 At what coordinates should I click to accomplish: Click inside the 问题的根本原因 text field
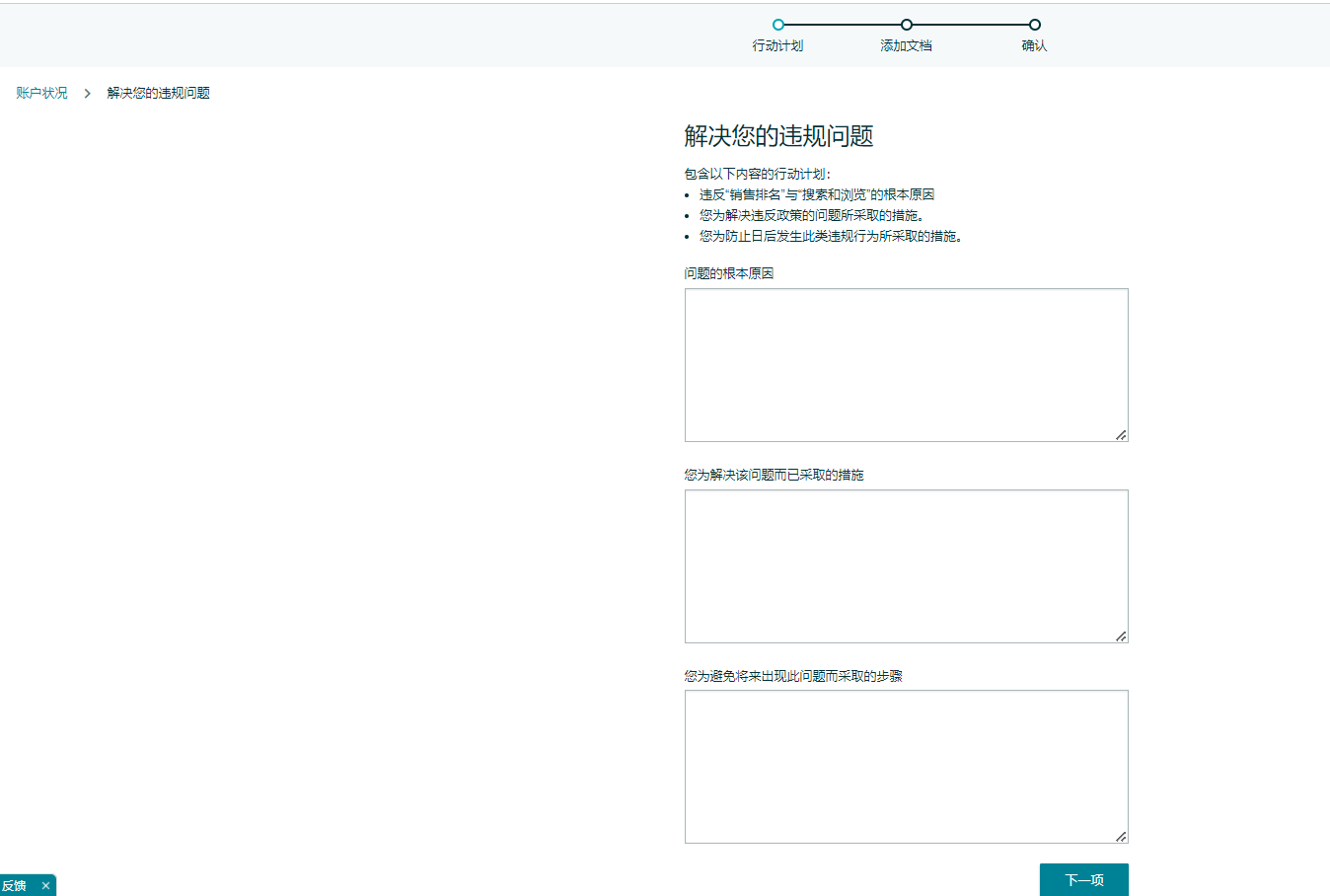tap(907, 365)
